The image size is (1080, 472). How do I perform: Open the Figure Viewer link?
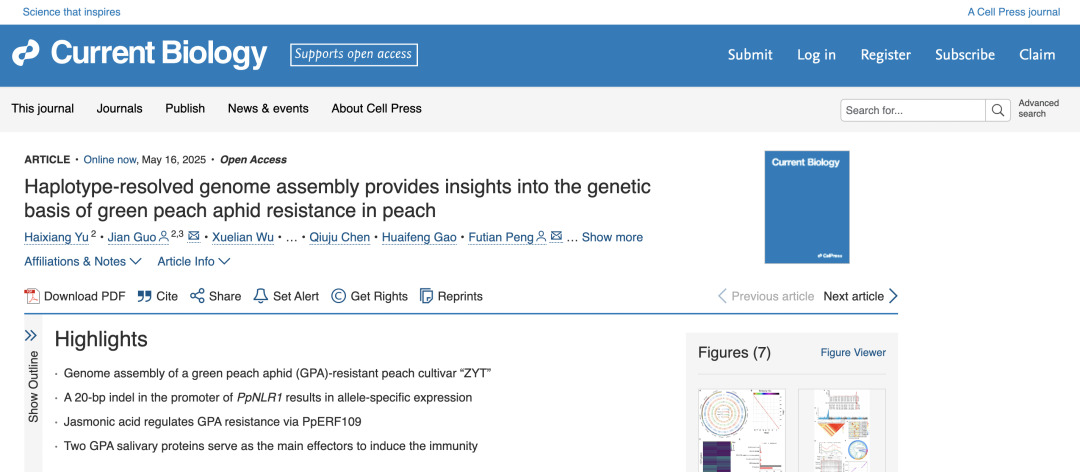[852, 352]
